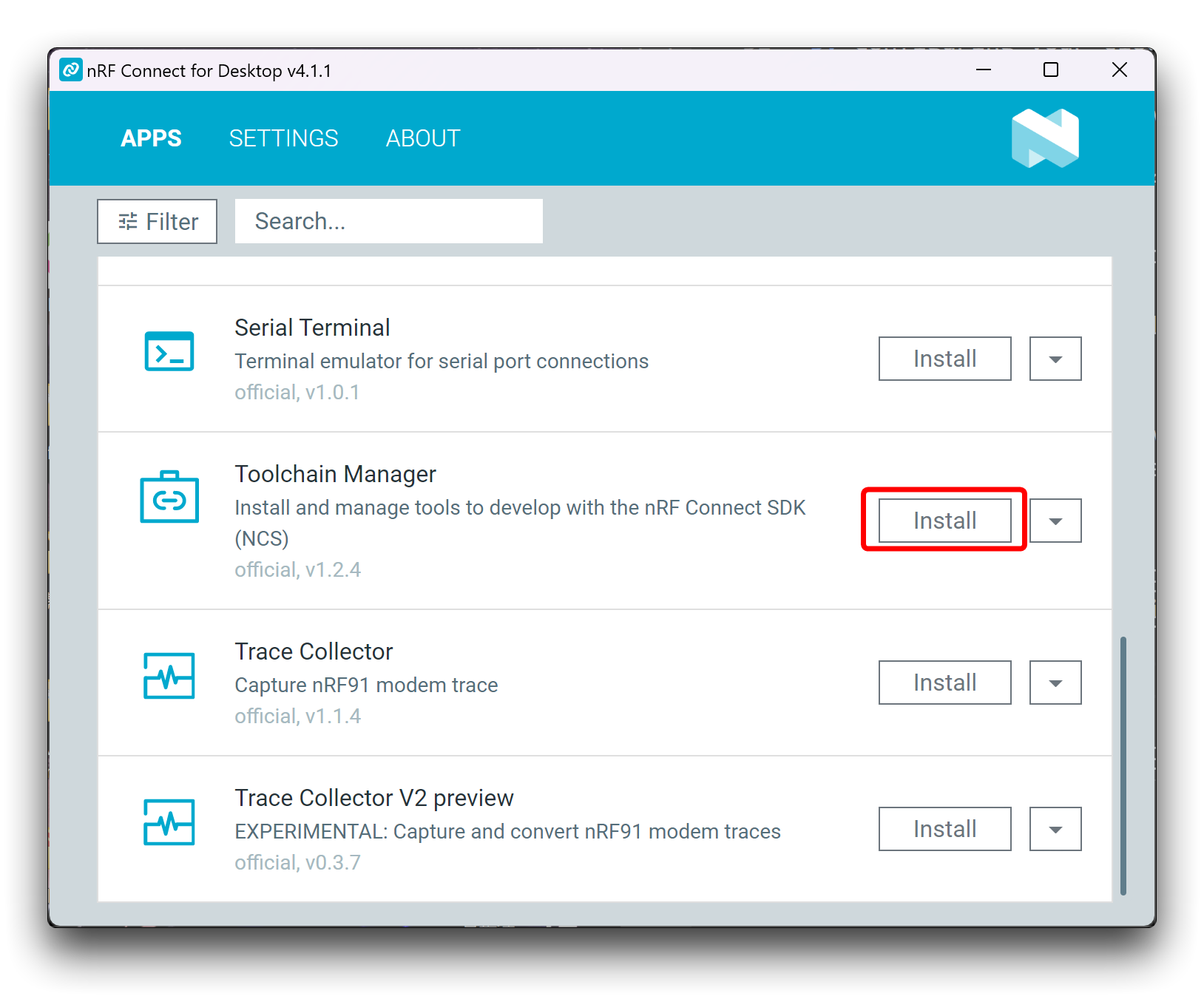Install the Serial Terminal app
1204x999 pixels.
point(944,359)
